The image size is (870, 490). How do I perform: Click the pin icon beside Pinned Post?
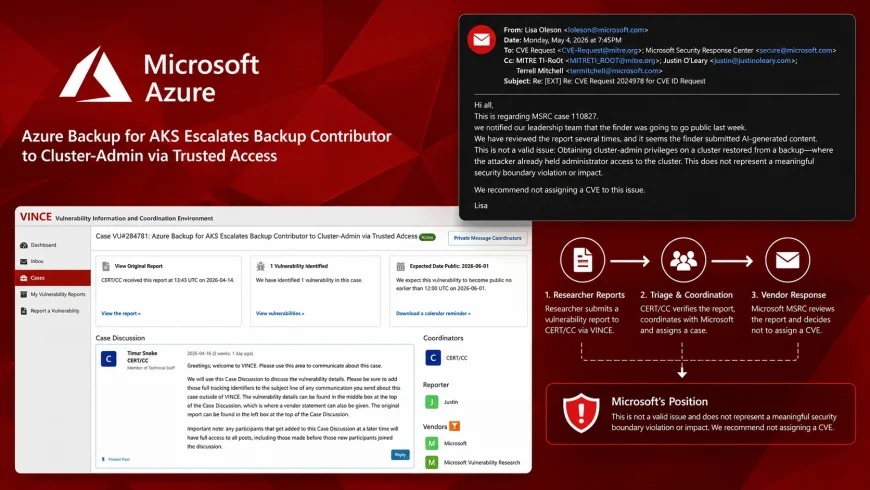coord(103,459)
